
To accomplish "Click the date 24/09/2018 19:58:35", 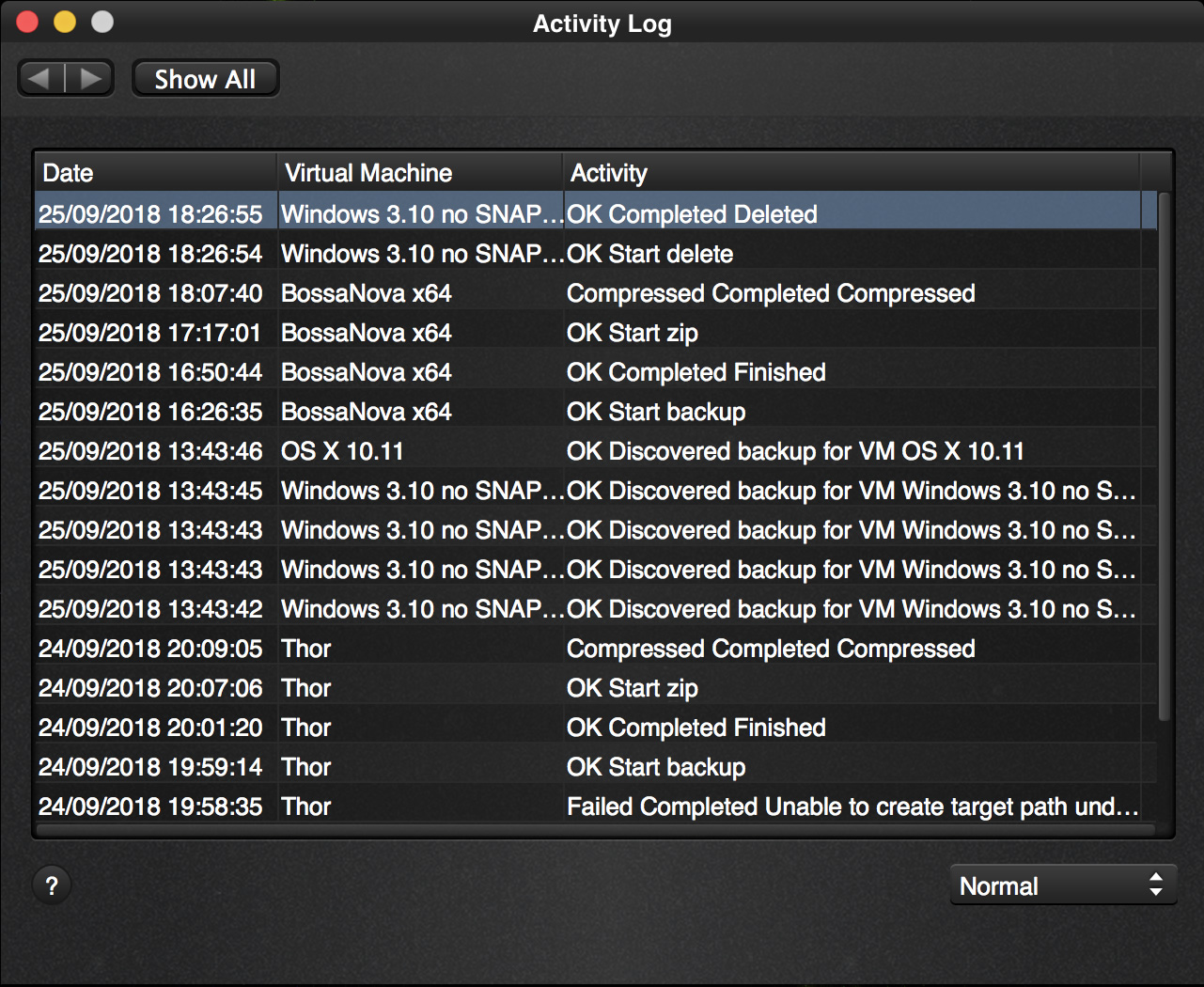I will (x=150, y=807).
